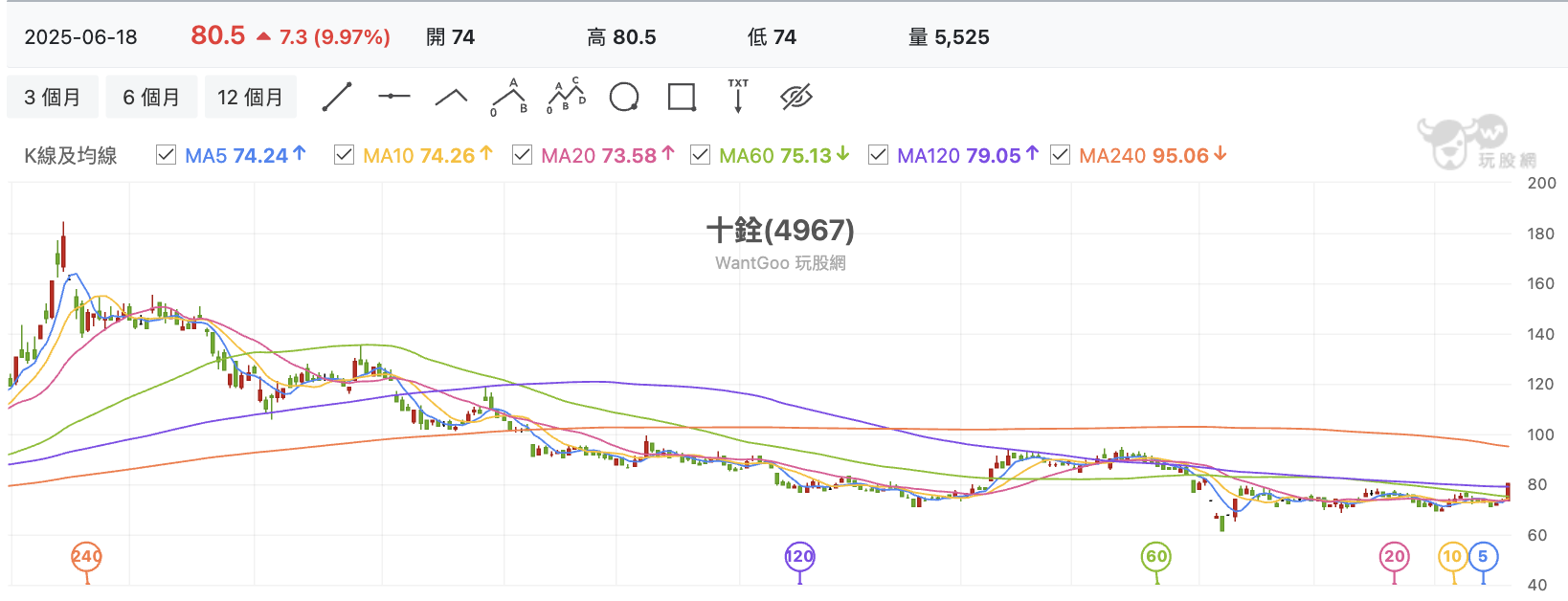Hide drawings with the crossed-eye icon

(x=796, y=97)
